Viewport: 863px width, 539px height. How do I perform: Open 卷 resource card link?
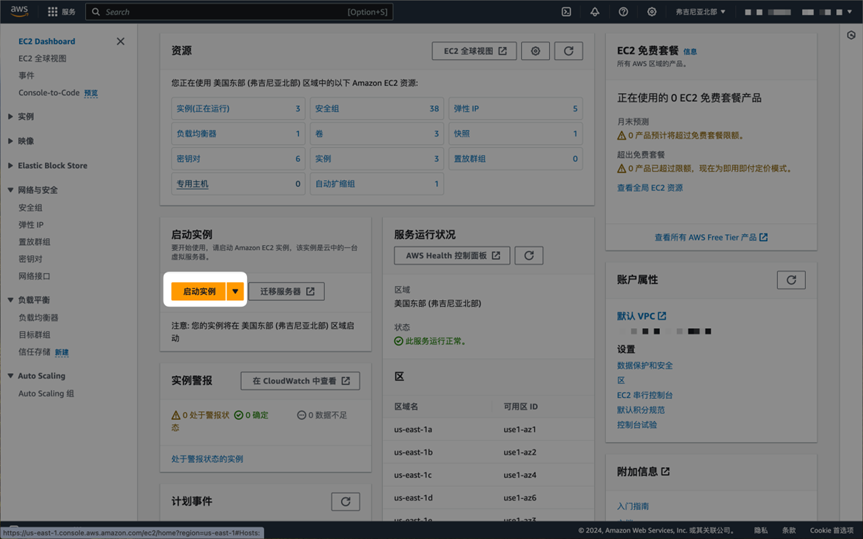tap(319, 134)
